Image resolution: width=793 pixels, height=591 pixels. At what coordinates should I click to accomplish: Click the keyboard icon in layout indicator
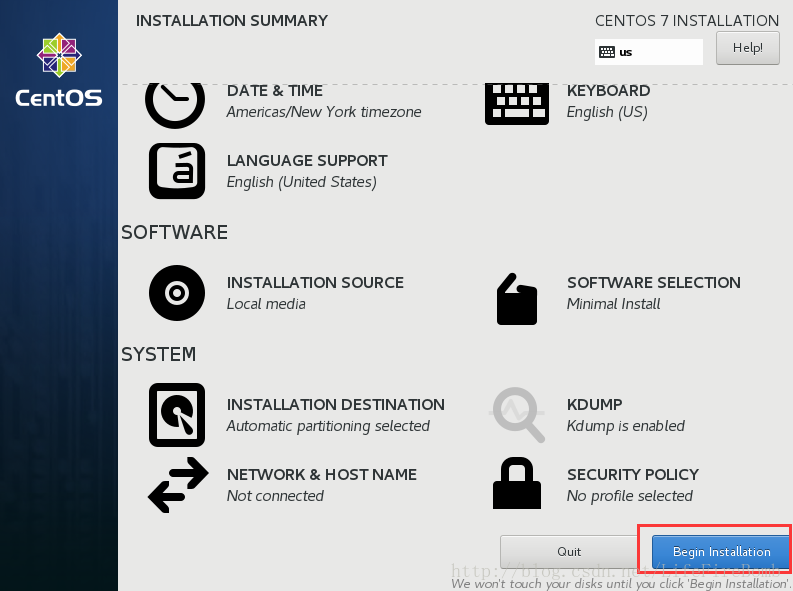(x=606, y=52)
